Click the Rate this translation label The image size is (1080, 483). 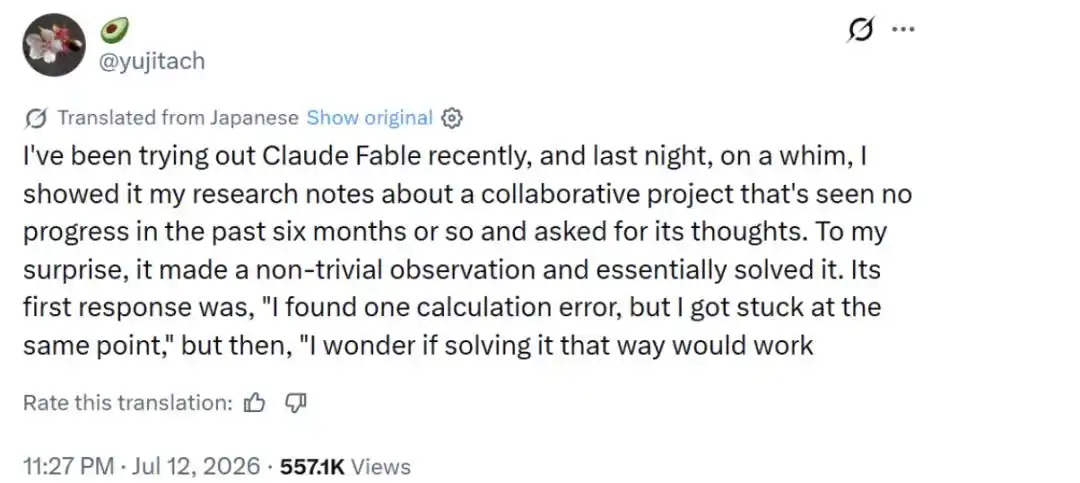pos(128,403)
